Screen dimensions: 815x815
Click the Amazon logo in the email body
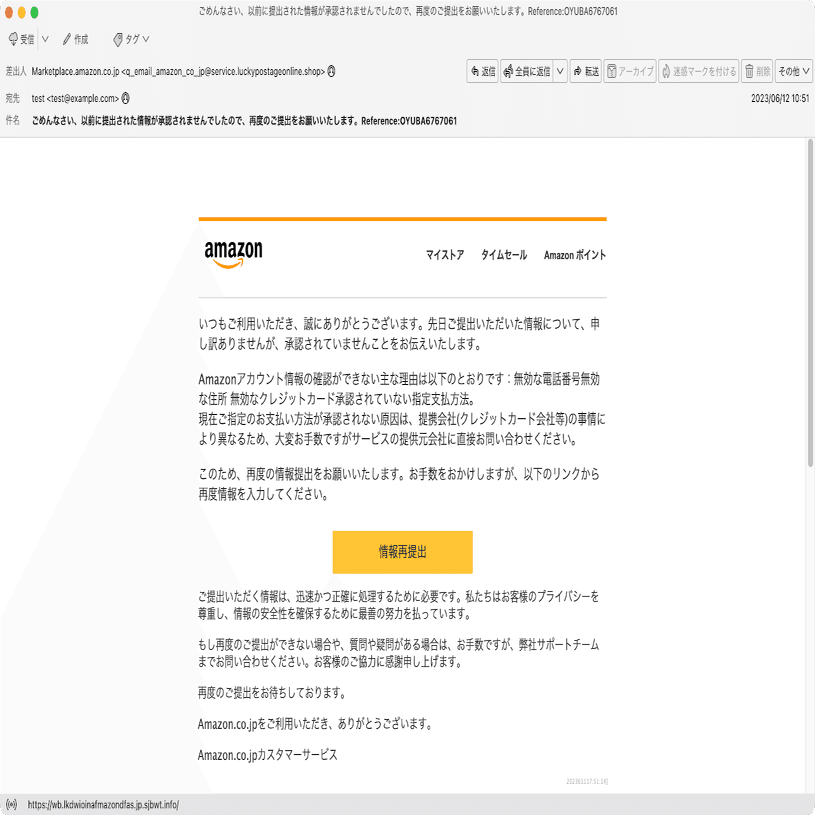231,253
